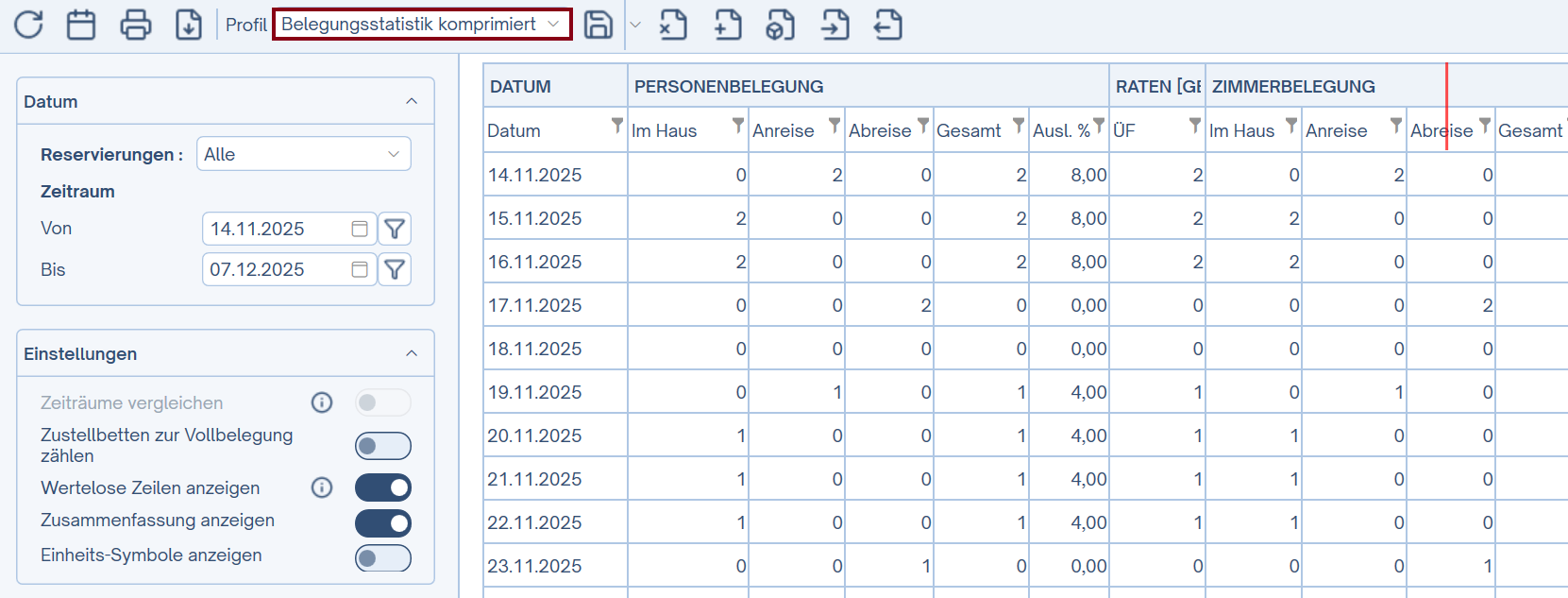Disable Wertelose Zeilen anzeigen switch
Image resolution: width=1568 pixels, height=598 pixels.
(383, 487)
